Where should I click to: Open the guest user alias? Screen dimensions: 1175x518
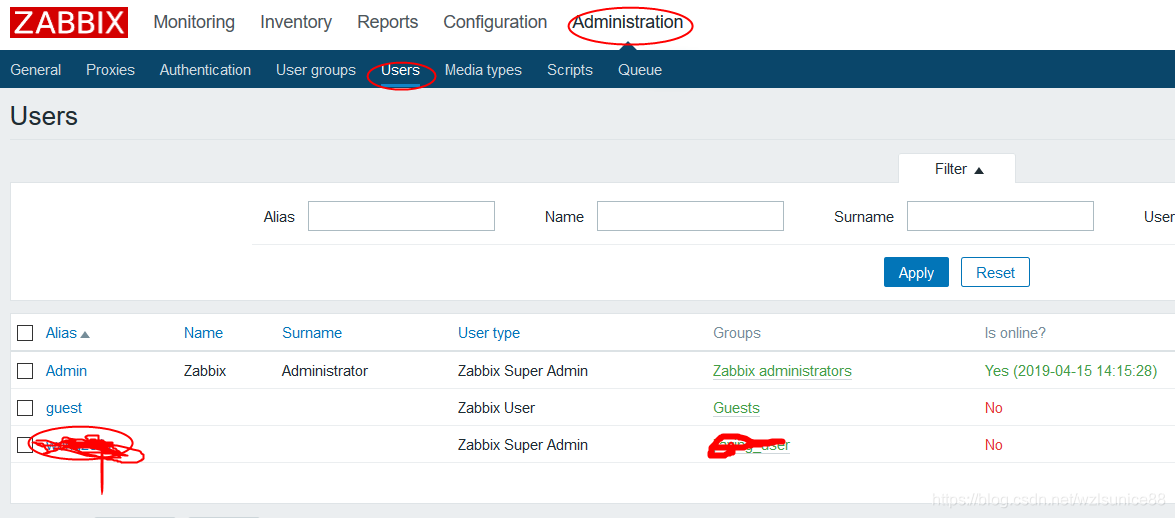click(x=64, y=408)
